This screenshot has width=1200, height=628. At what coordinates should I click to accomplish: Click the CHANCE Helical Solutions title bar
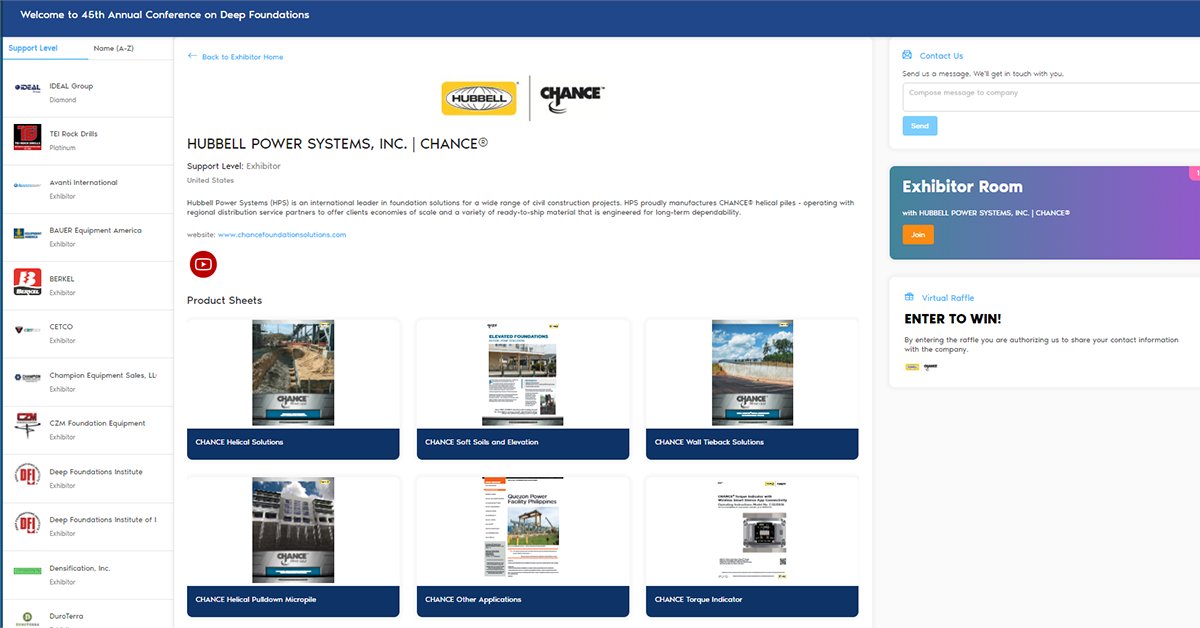293,443
